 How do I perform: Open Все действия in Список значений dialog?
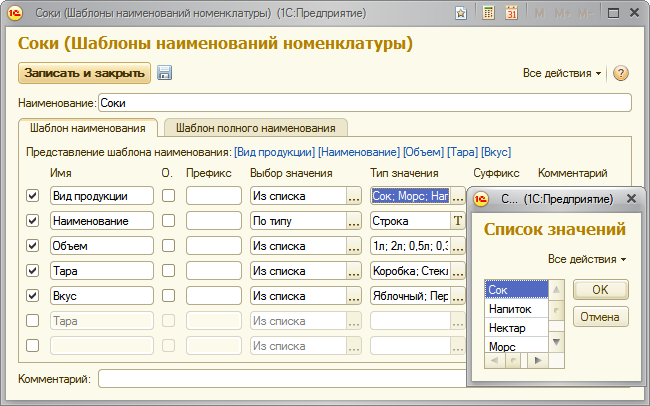tap(587, 259)
